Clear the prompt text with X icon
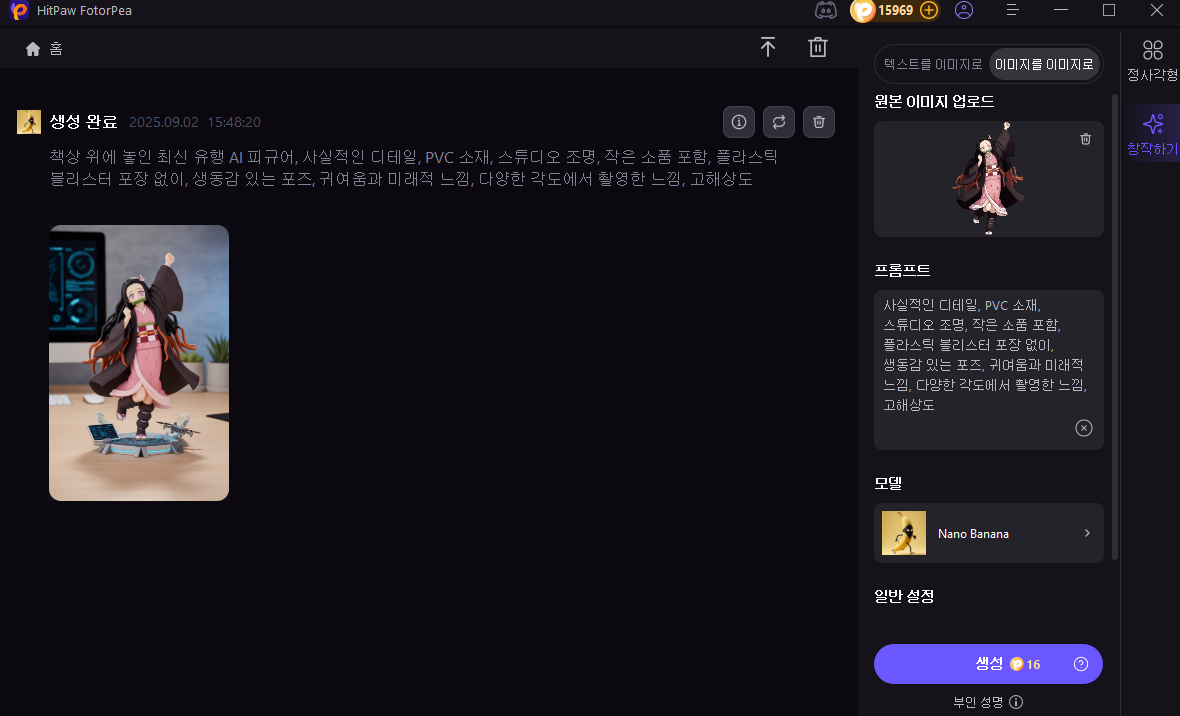The width and height of the screenshot is (1180, 716). [x=1084, y=428]
